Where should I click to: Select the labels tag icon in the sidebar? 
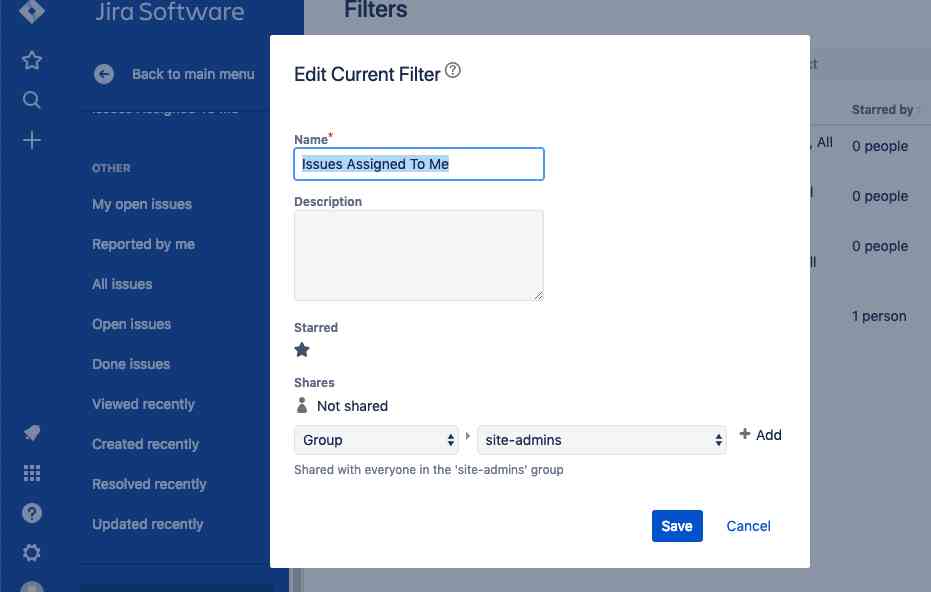(31, 433)
